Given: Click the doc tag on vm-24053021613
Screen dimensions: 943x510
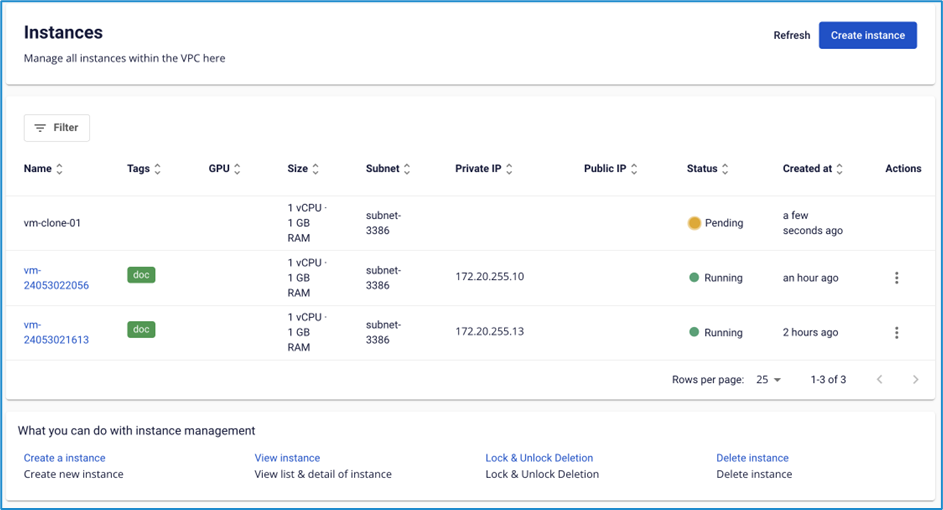Looking at the screenshot, I should 141,329.
